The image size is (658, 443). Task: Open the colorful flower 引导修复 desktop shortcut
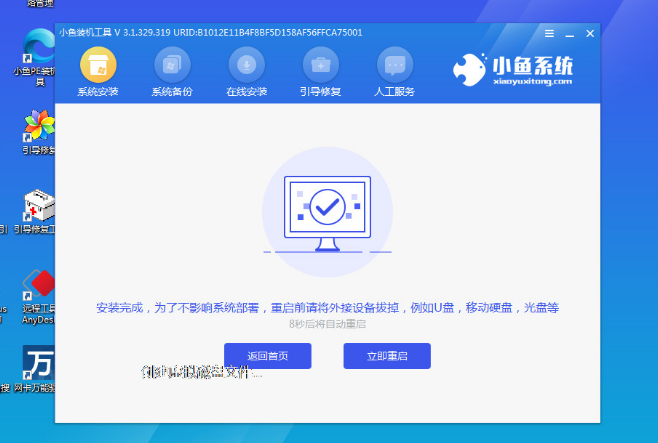(x=38, y=125)
